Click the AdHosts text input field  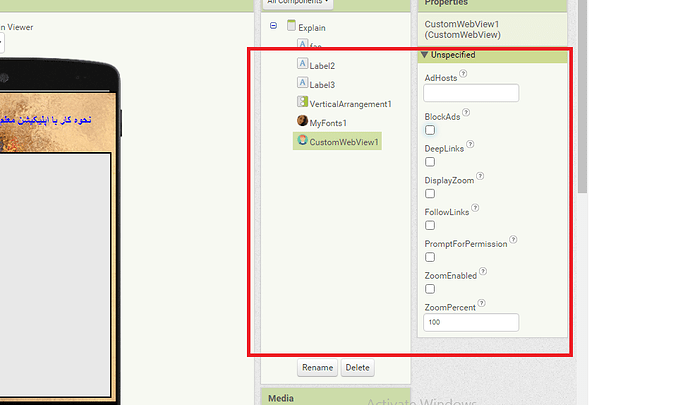tap(471, 93)
